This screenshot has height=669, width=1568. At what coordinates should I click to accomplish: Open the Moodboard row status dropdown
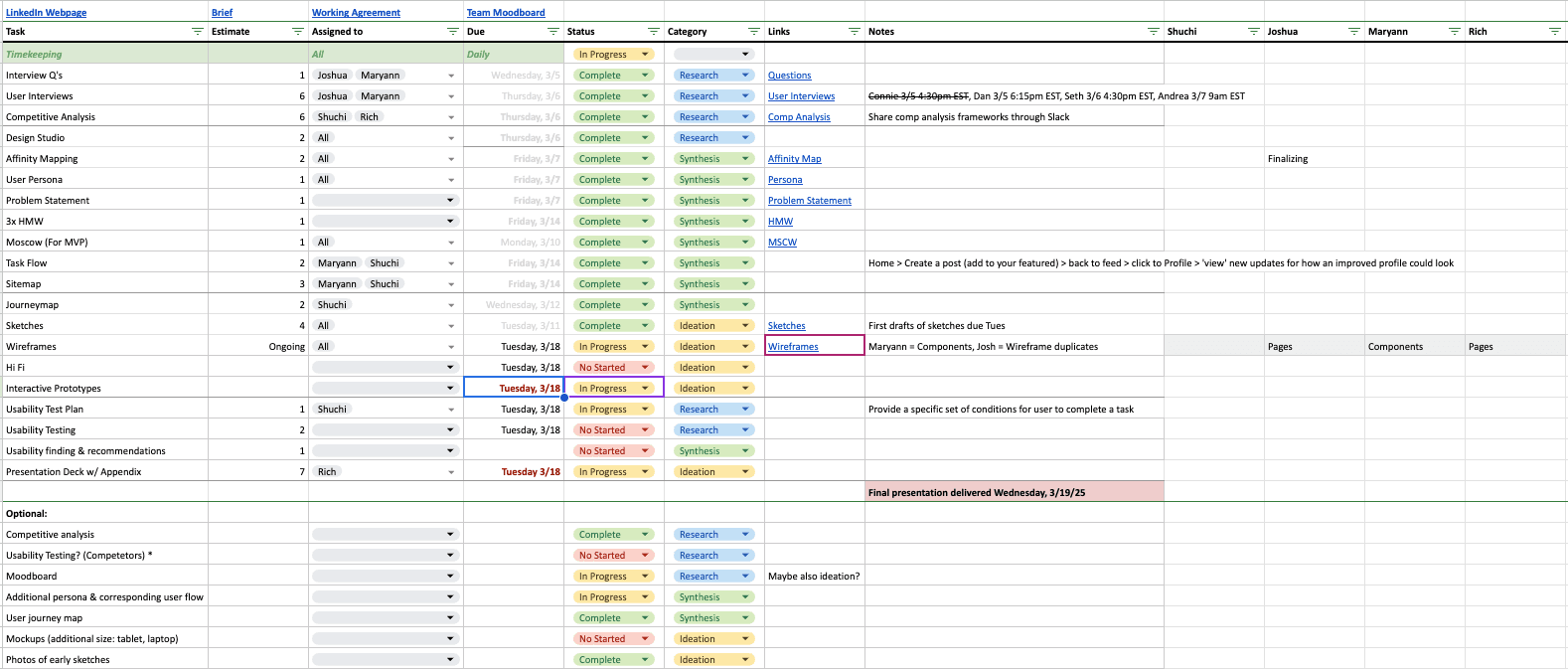[614, 577]
